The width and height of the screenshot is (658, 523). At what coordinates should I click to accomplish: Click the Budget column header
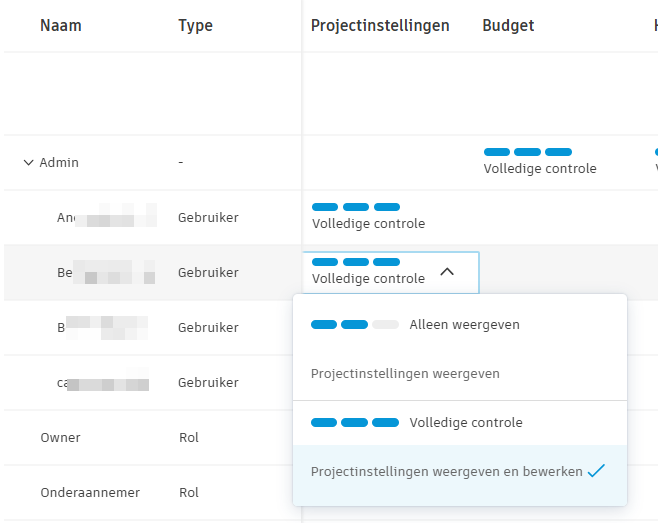pos(508,26)
